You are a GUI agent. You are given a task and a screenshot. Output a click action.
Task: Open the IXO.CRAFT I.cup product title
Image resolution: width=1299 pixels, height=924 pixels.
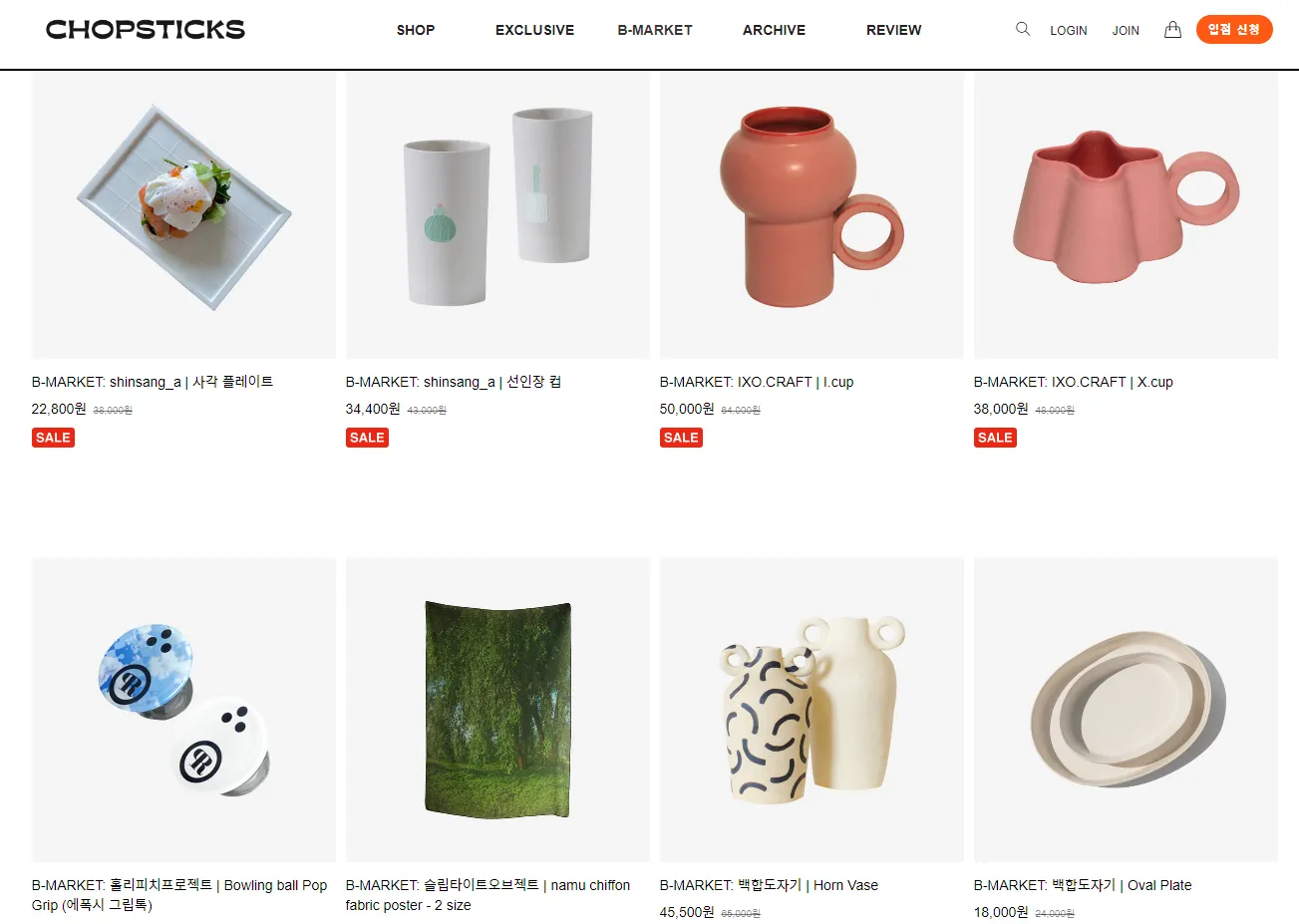tap(757, 382)
